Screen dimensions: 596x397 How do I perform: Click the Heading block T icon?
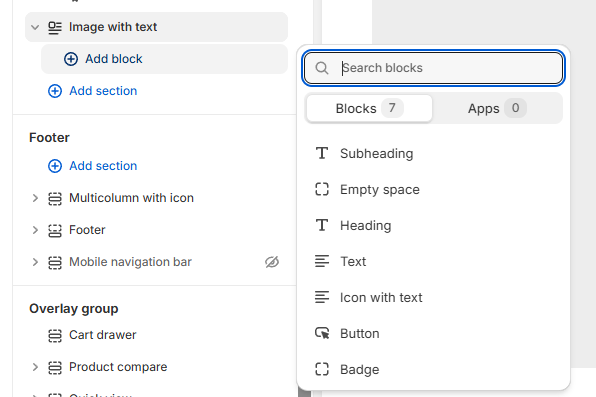tap(322, 225)
